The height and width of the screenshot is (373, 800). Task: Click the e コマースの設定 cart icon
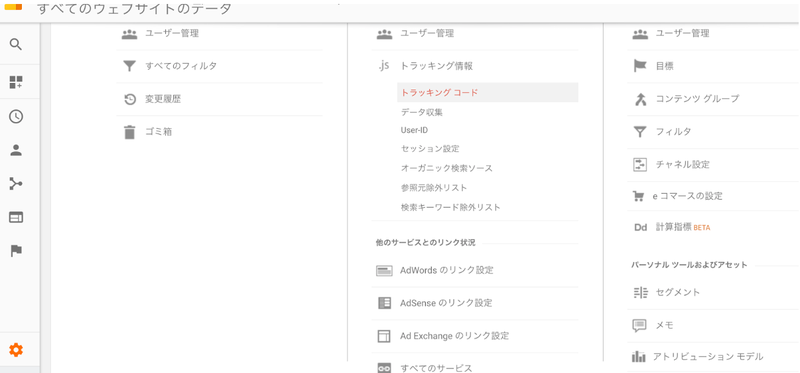(638, 196)
